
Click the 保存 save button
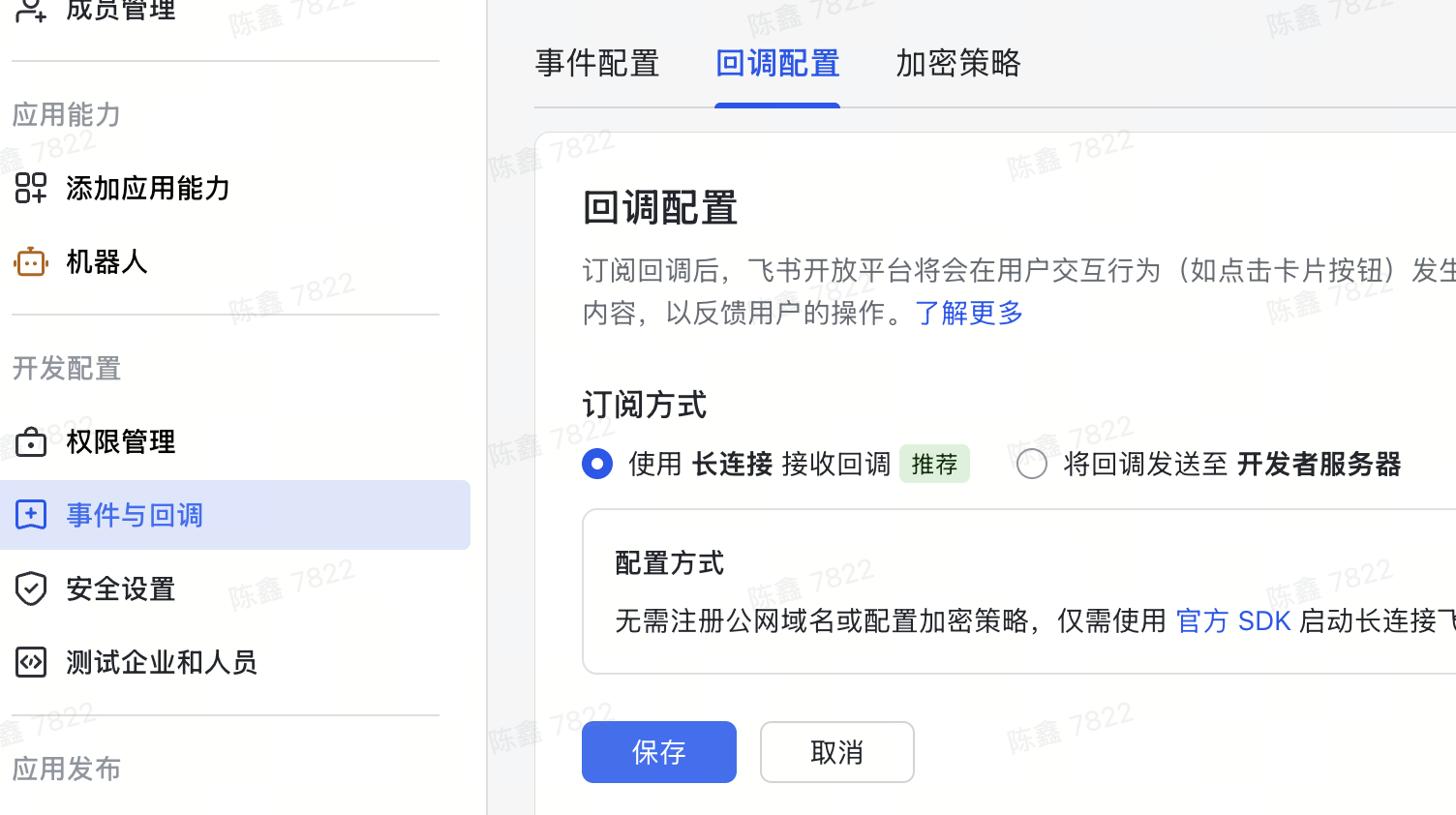[x=658, y=752]
